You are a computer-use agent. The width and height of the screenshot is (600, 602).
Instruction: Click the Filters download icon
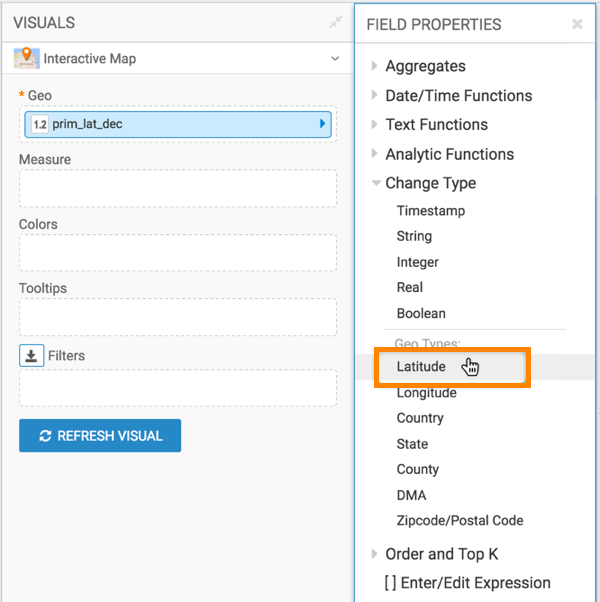pos(31,355)
